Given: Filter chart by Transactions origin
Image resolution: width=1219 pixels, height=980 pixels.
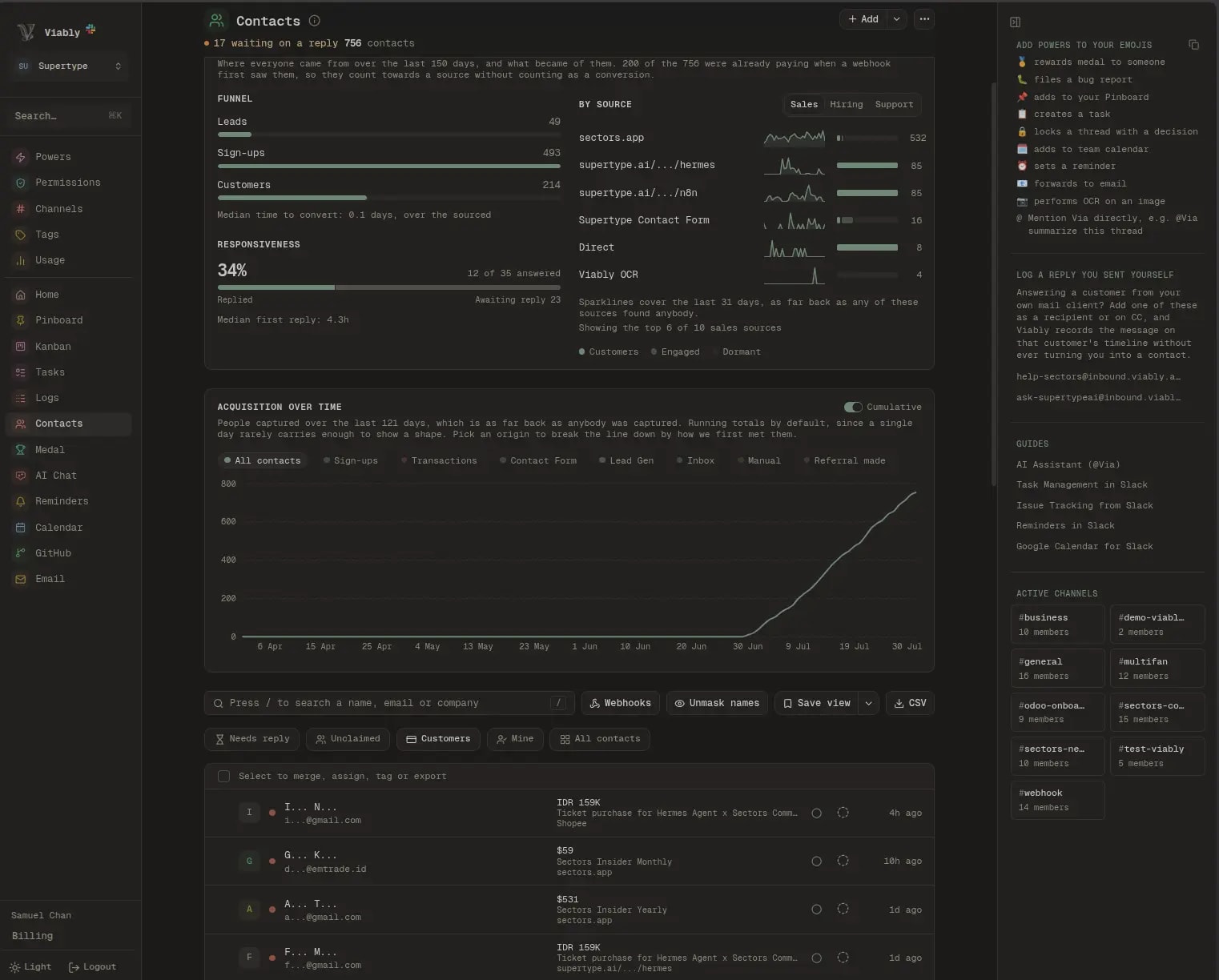Looking at the screenshot, I should tap(439, 461).
